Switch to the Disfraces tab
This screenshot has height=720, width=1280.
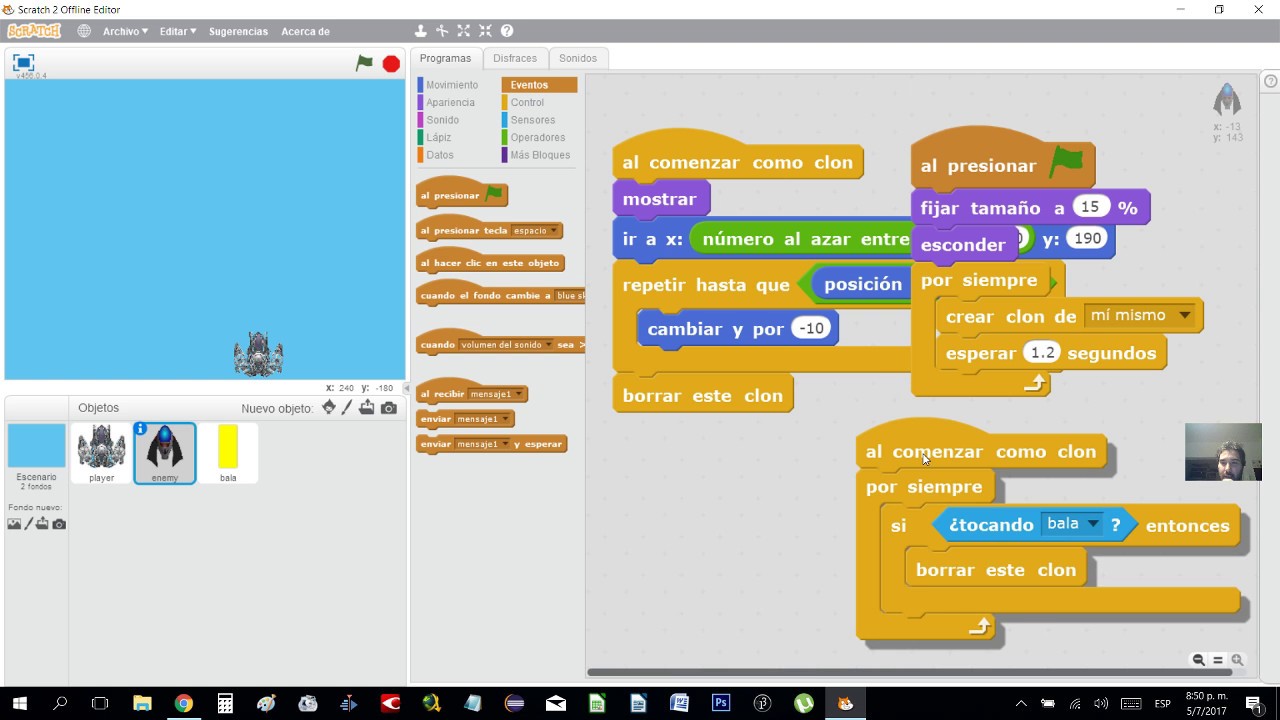(515, 58)
